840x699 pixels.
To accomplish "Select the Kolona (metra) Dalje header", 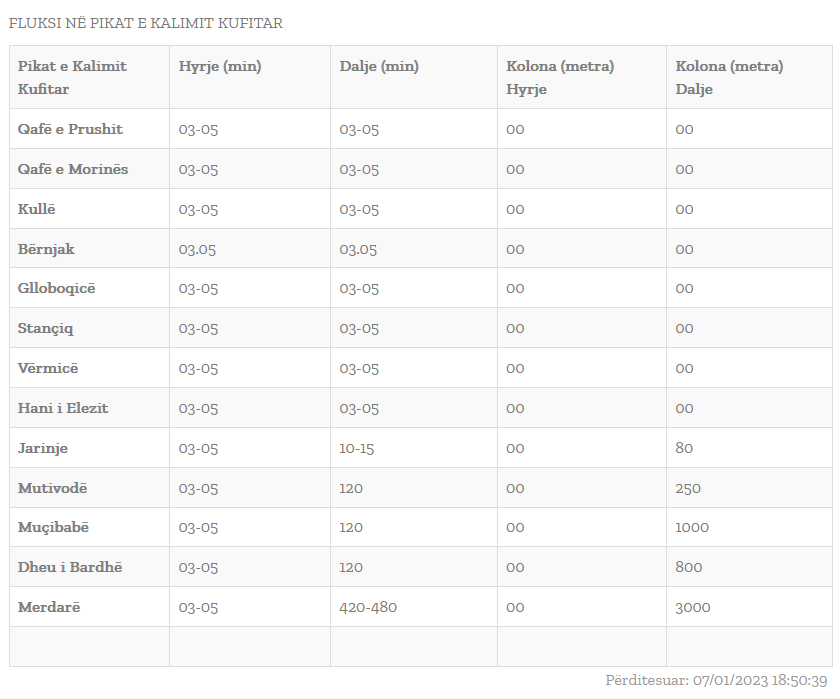I will (x=729, y=77).
